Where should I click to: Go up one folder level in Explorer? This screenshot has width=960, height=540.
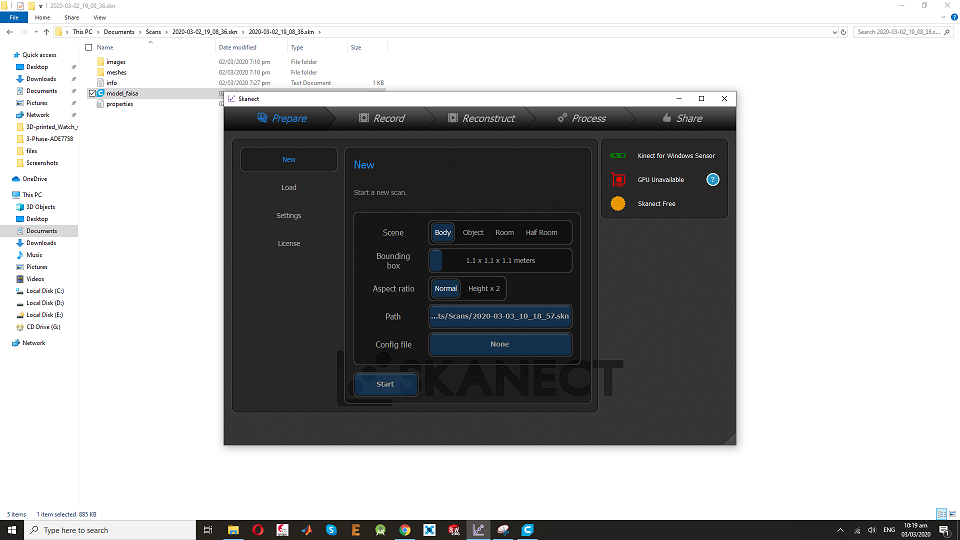coord(47,32)
